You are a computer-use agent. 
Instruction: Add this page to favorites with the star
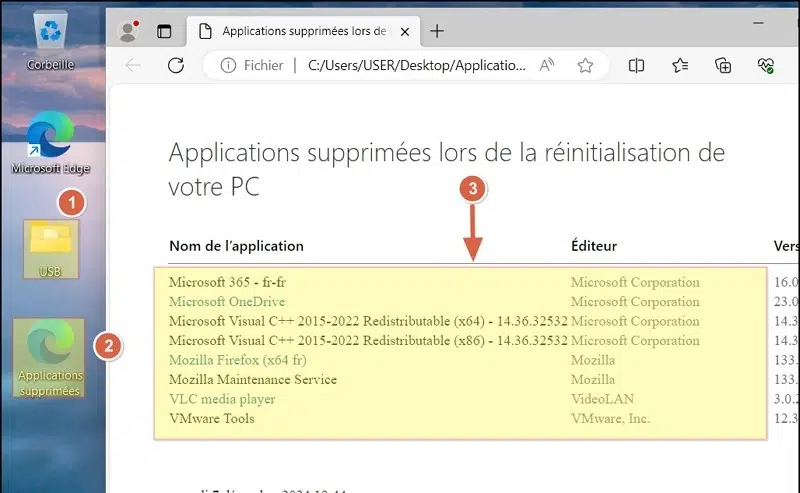point(585,65)
